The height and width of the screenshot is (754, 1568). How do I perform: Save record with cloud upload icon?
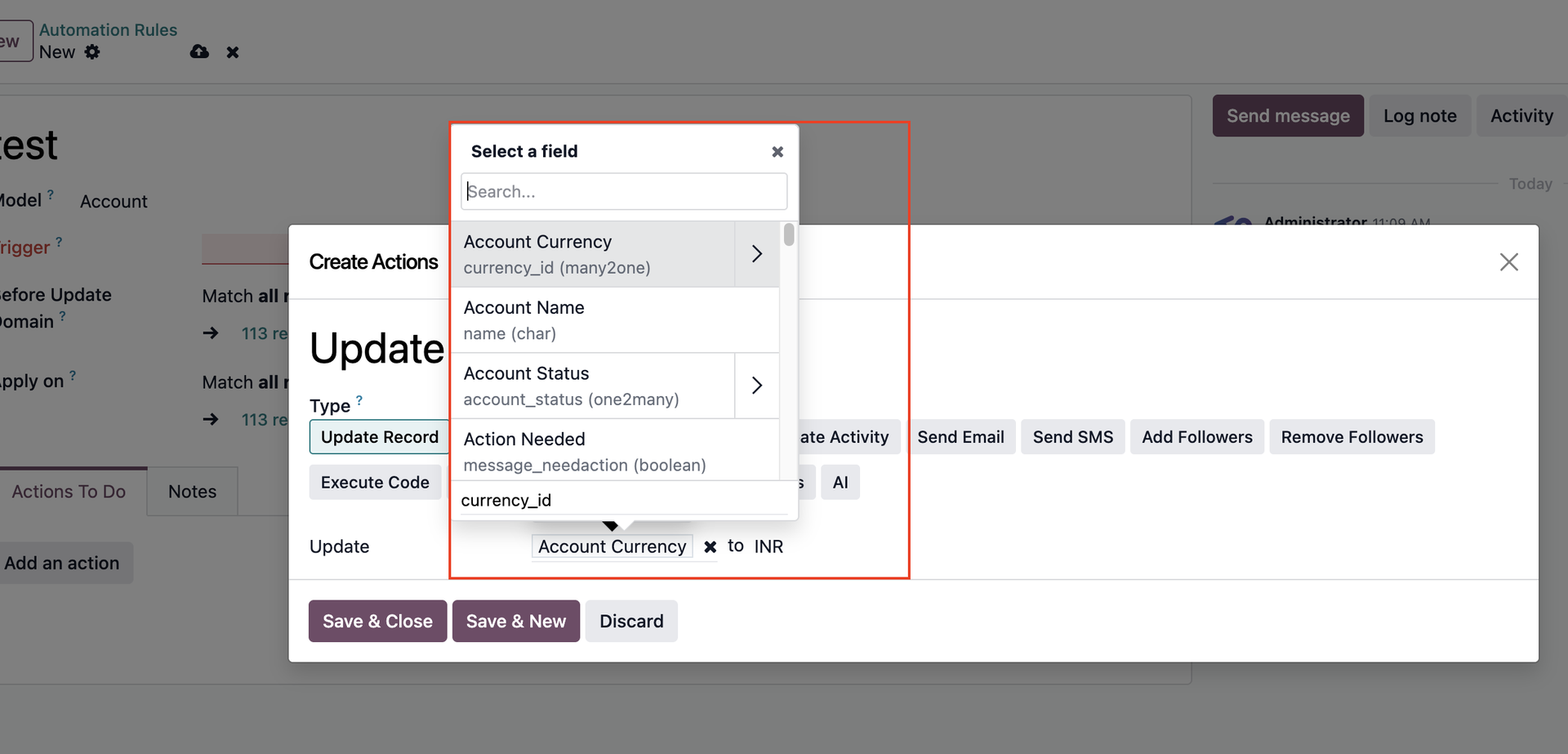point(199,52)
